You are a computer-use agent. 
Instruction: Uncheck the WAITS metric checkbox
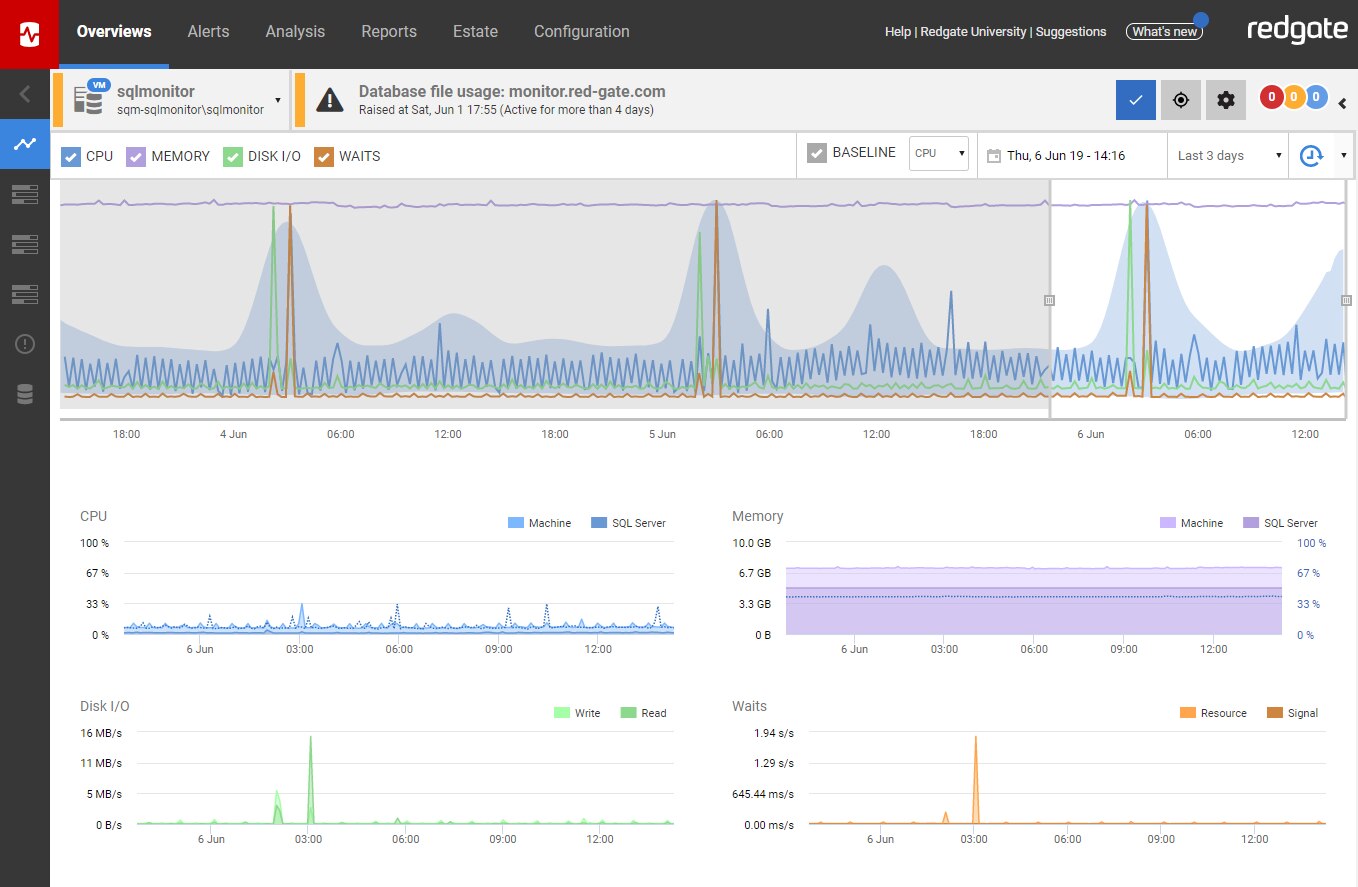pyautogui.click(x=324, y=156)
